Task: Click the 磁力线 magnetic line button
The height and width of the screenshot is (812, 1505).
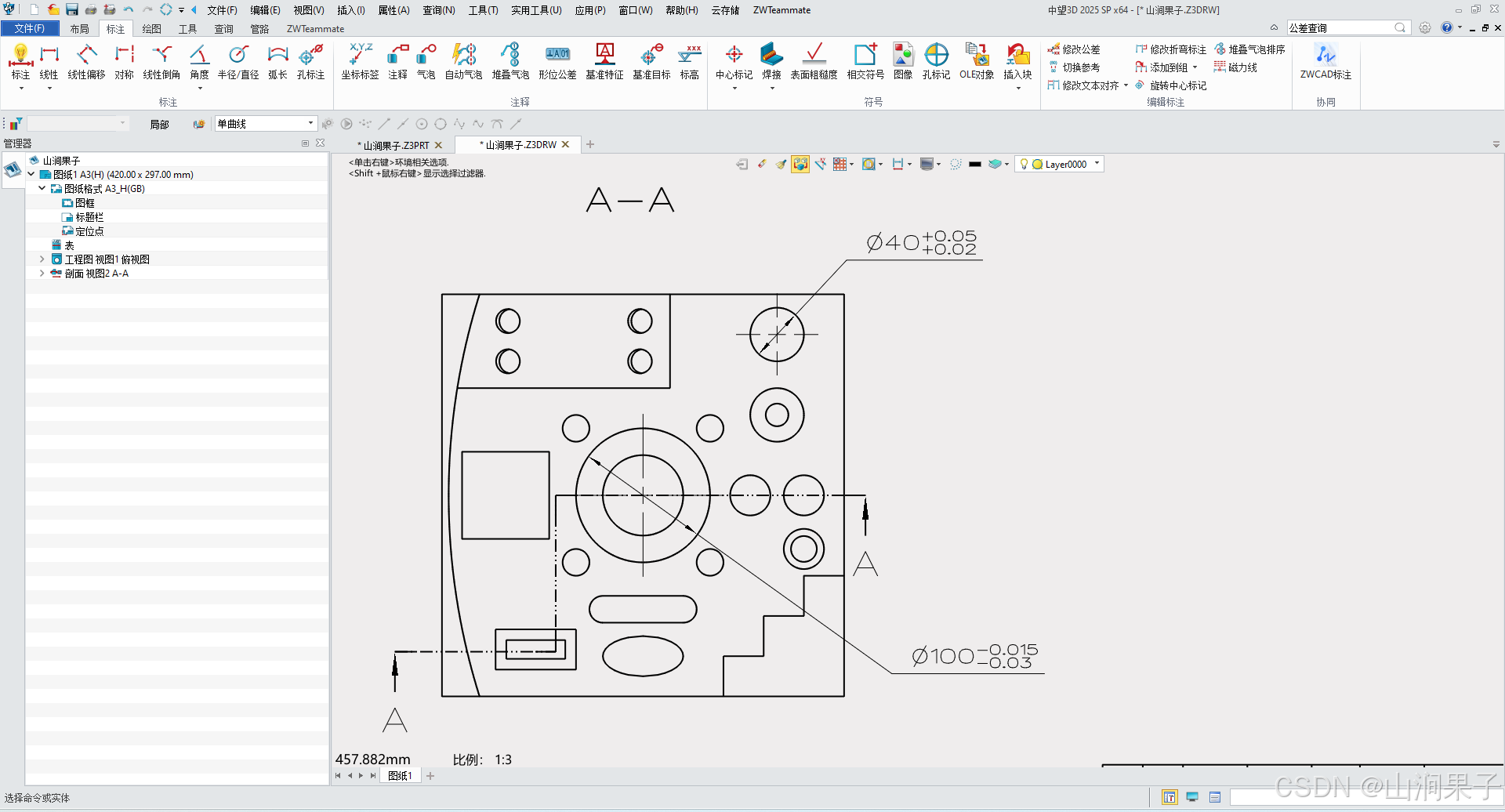Action: (1235, 67)
